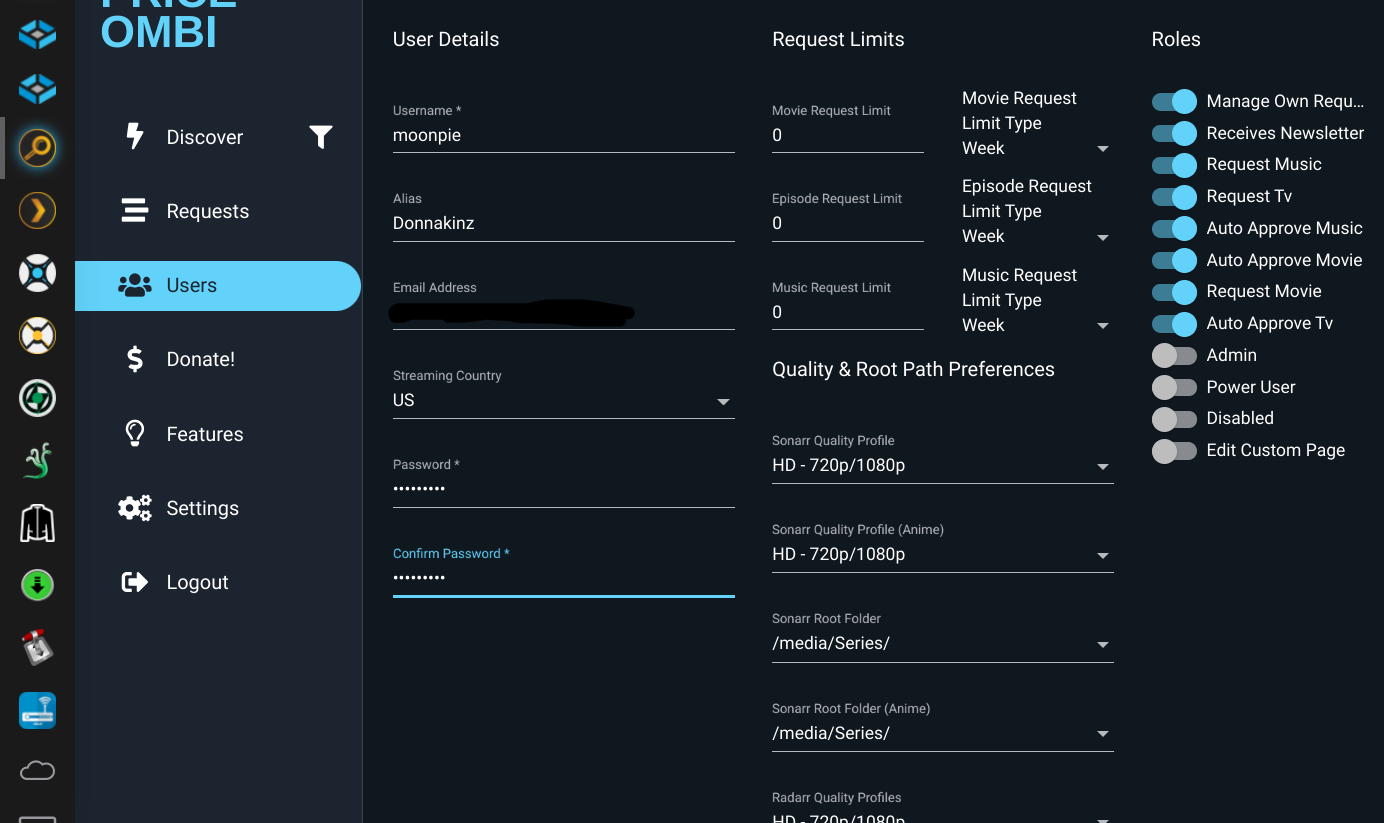Open the orange search/indexer app in sidebar
Image resolution: width=1384 pixels, height=823 pixels.
click(x=37, y=148)
